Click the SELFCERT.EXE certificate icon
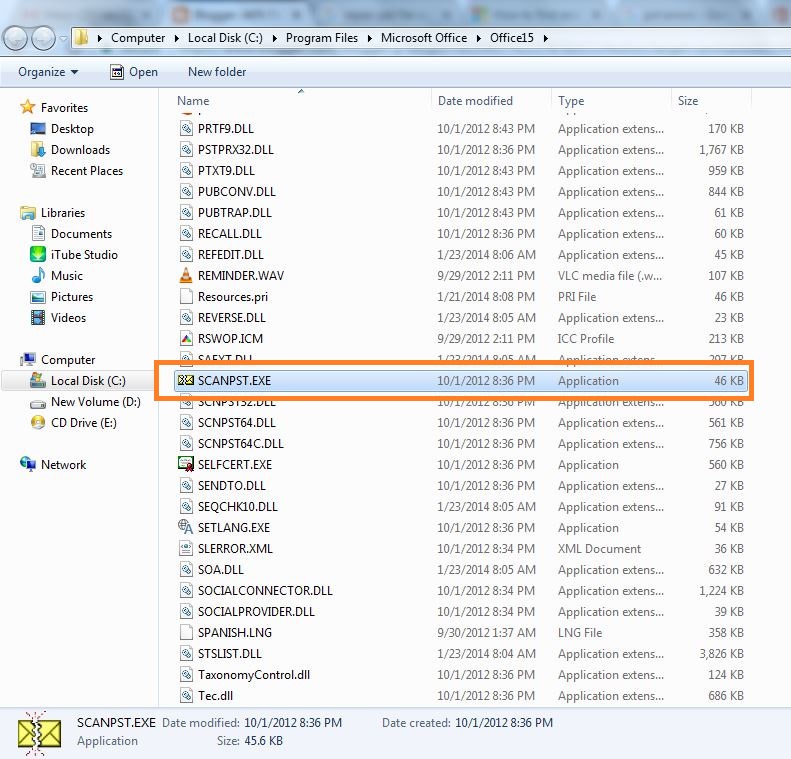791x759 pixels. click(x=186, y=464)
